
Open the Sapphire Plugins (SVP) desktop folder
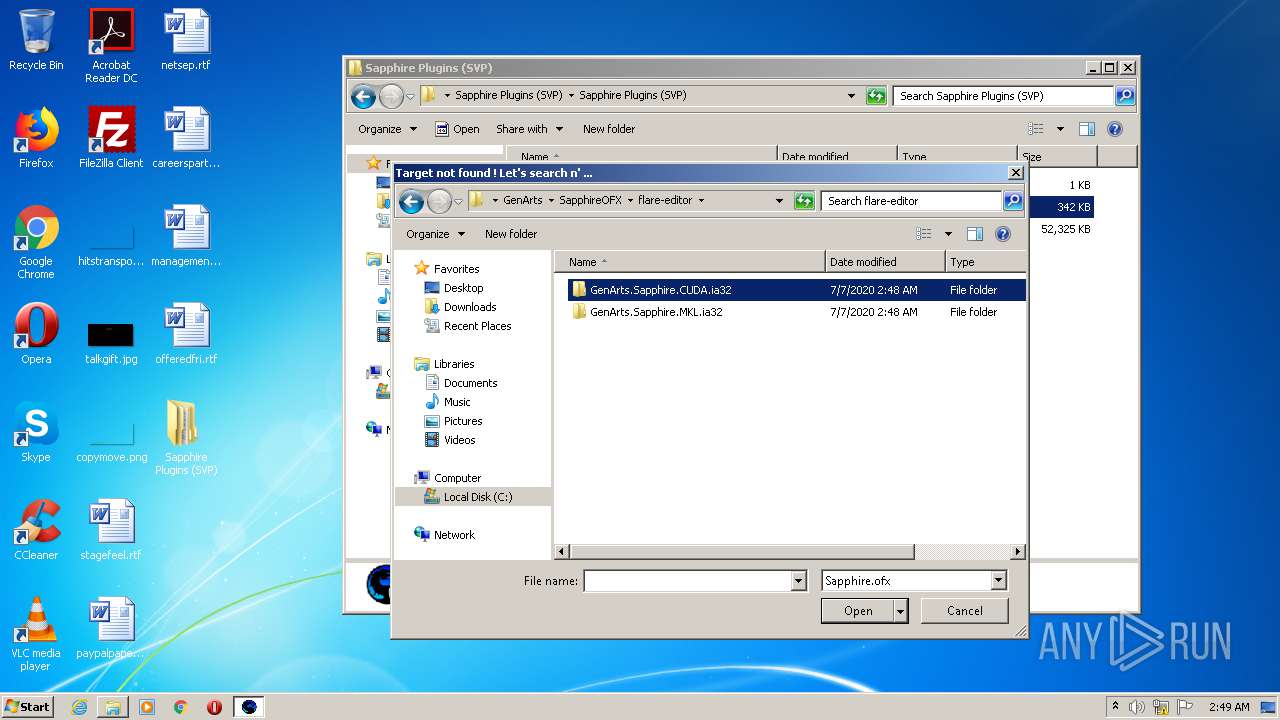(x=186, y=438)
